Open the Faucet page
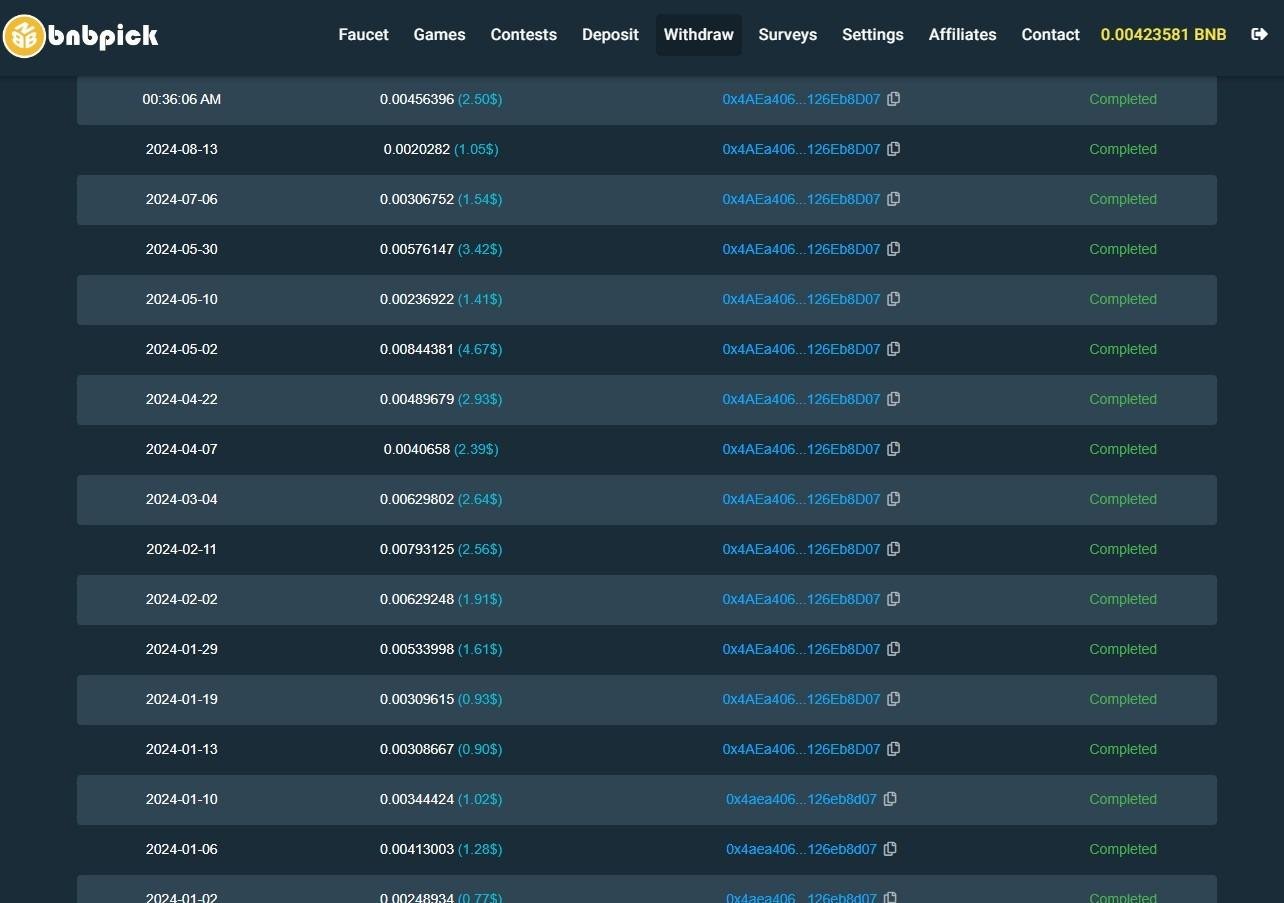Screen dimensions: 1284x903 pos(364,34)
